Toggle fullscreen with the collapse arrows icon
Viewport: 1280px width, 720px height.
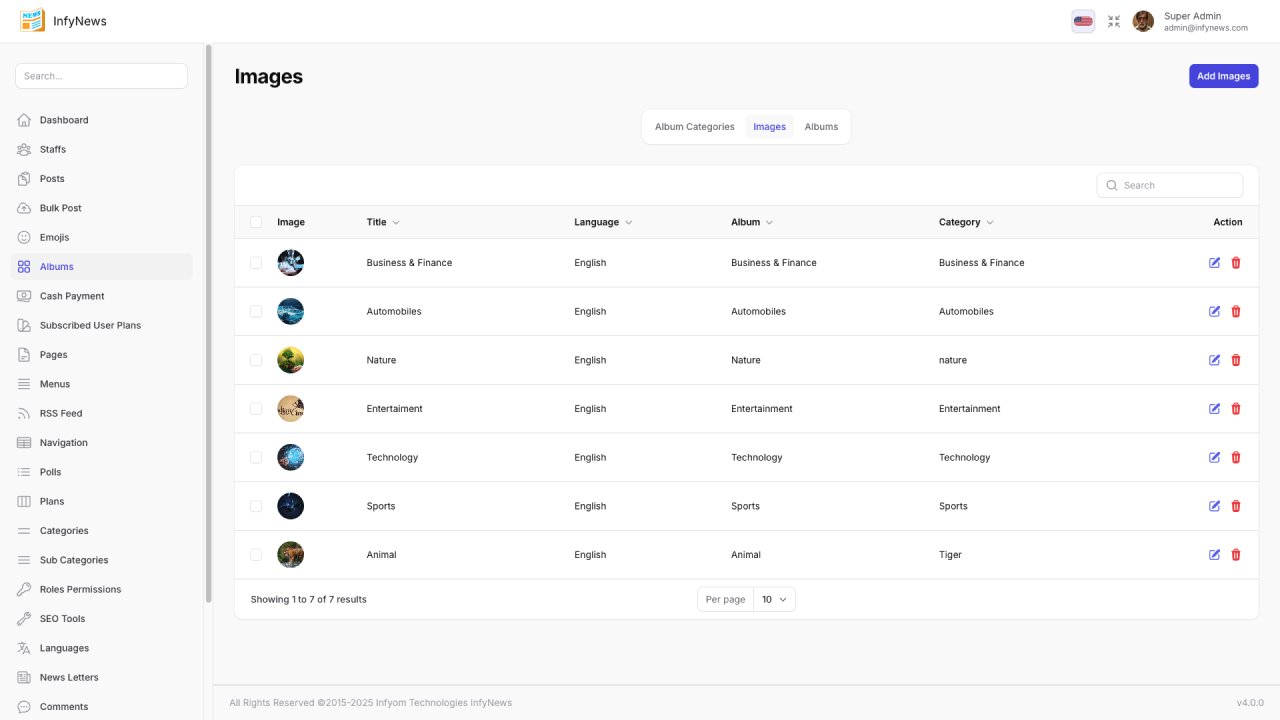coord(1114,21)
